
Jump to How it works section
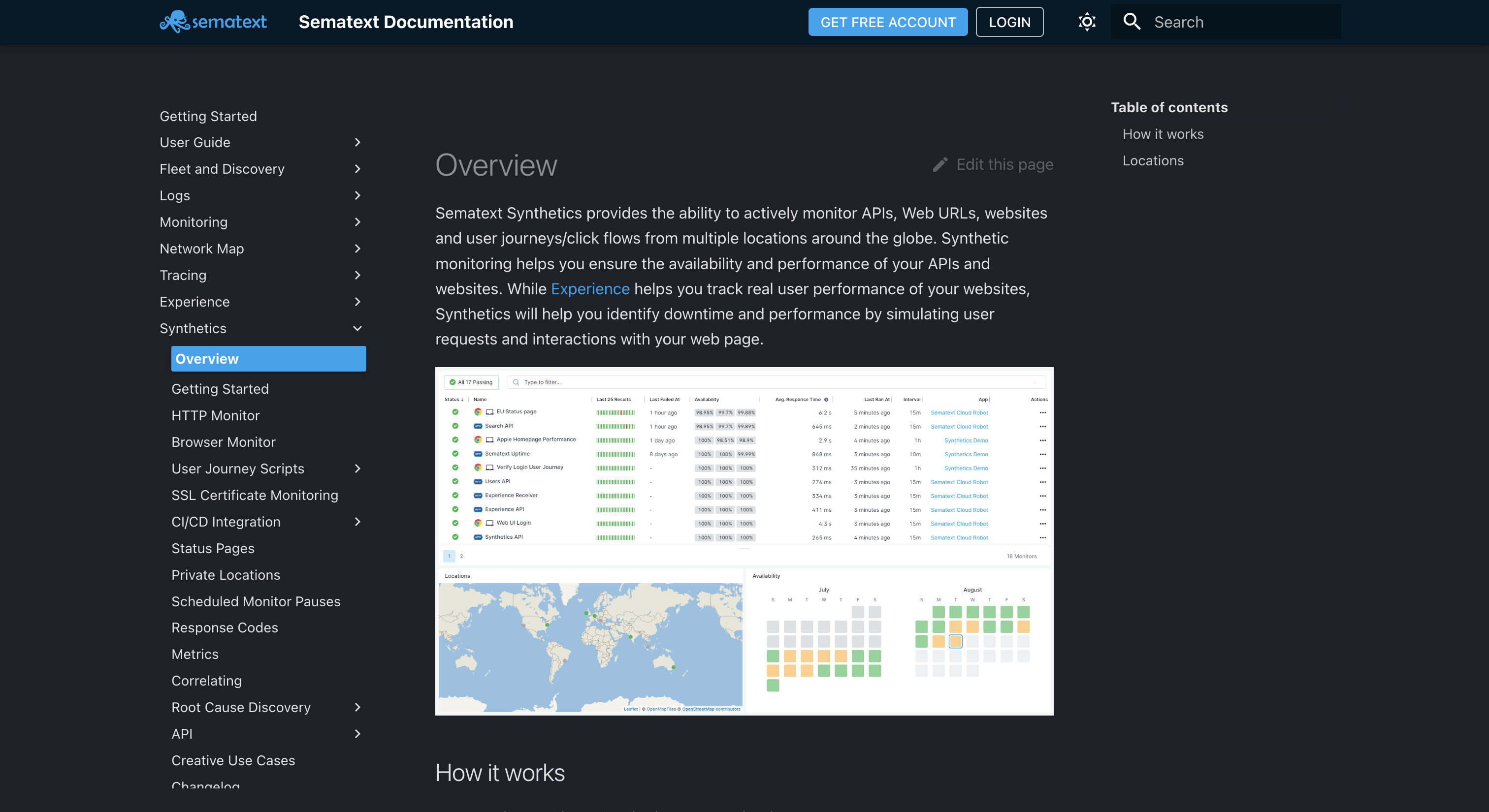pyautogui.click(x=1163, y=134)
